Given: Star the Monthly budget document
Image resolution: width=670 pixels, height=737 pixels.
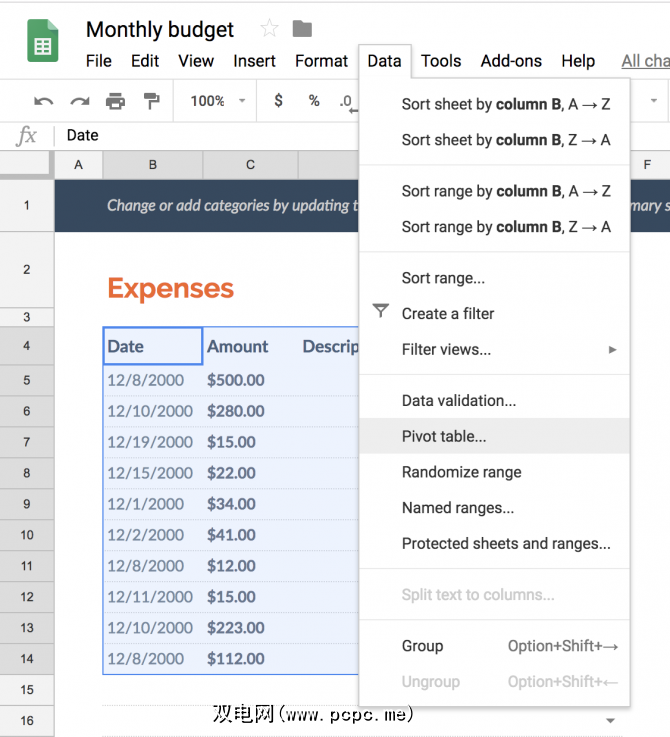Looking at the screenshot, I should (269, 29).
